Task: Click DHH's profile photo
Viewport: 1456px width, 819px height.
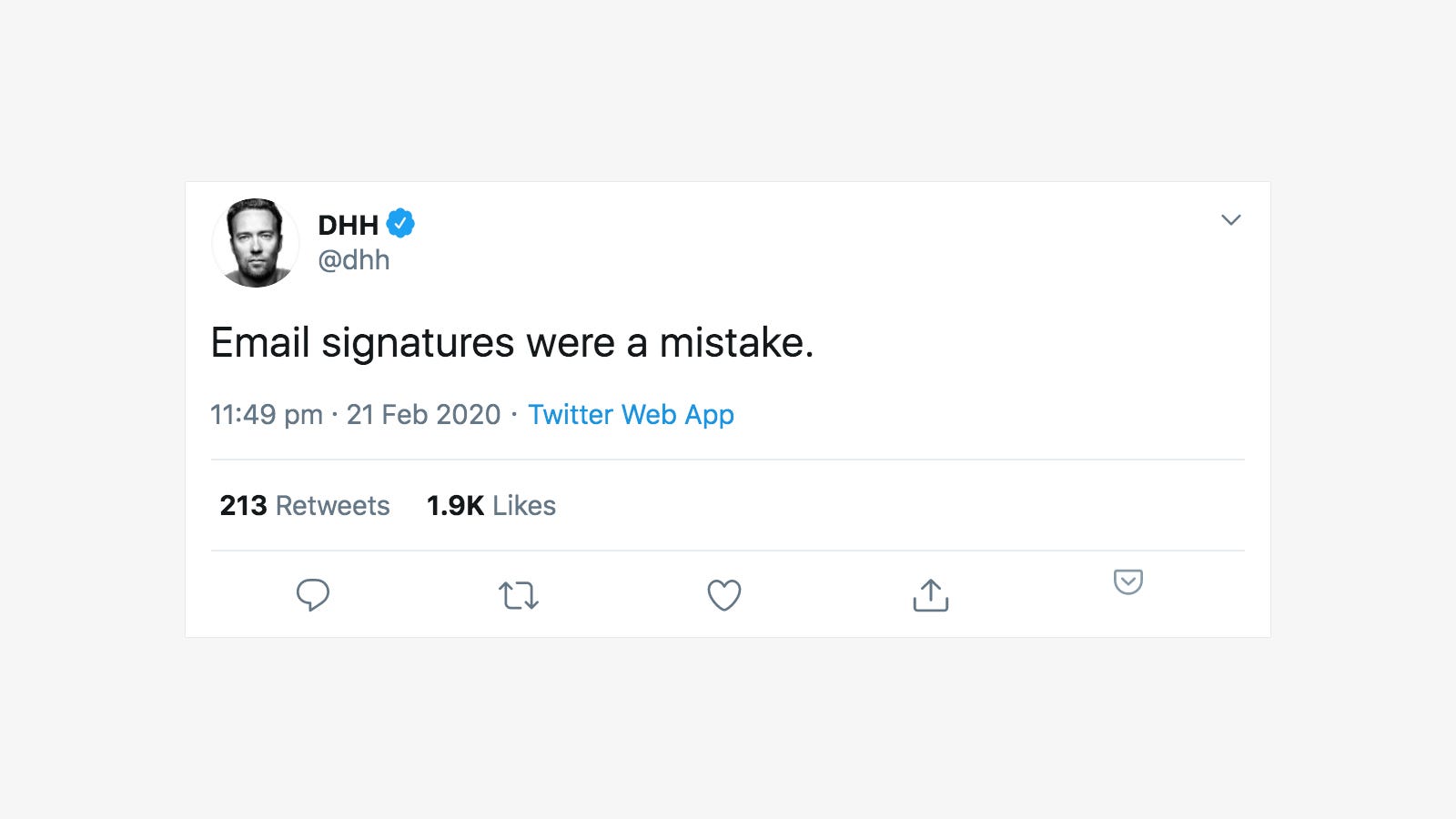Action: tap(256, 243)
